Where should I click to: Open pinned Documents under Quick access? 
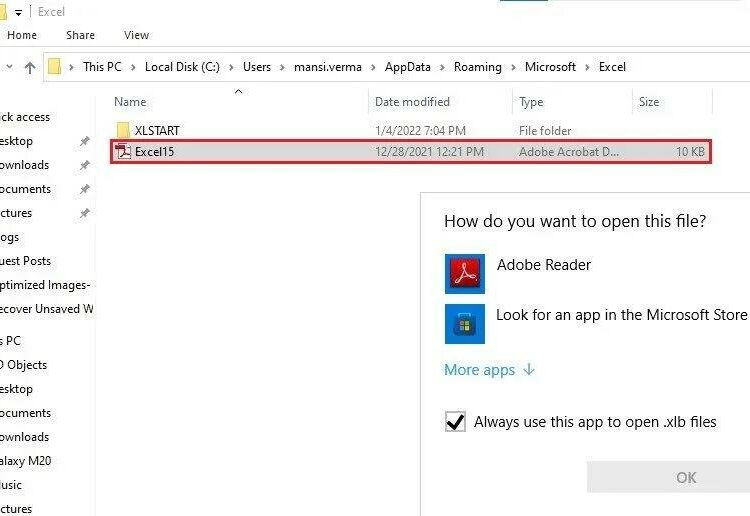click(25, 189)
